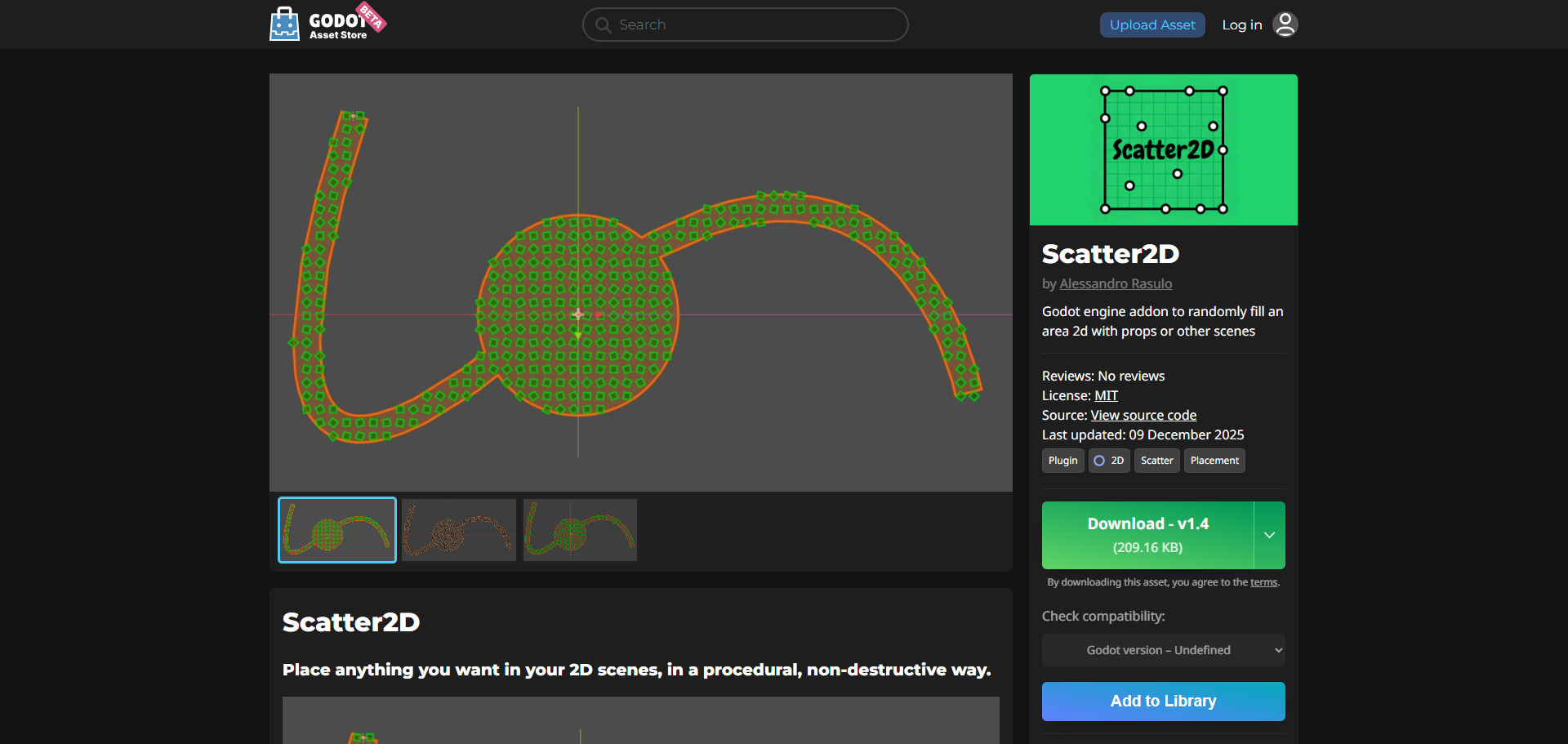
Task: Click the Log in option
Action: click(1241, 25)
